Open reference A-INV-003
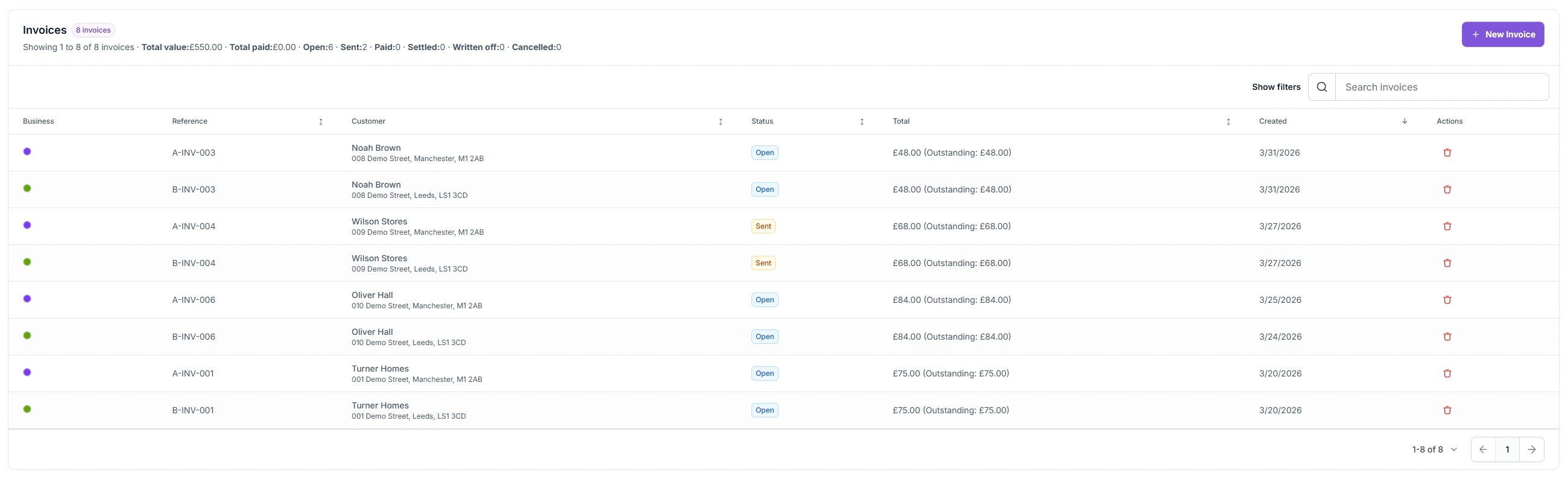The height and width of the screenshot is (479, 1568). pyautogui.click(x=194, y=153)
